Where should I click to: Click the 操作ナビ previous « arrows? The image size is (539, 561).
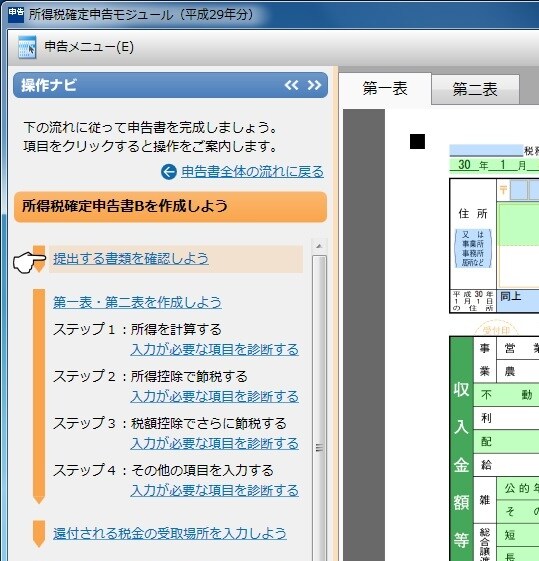(x=291, y=85)
